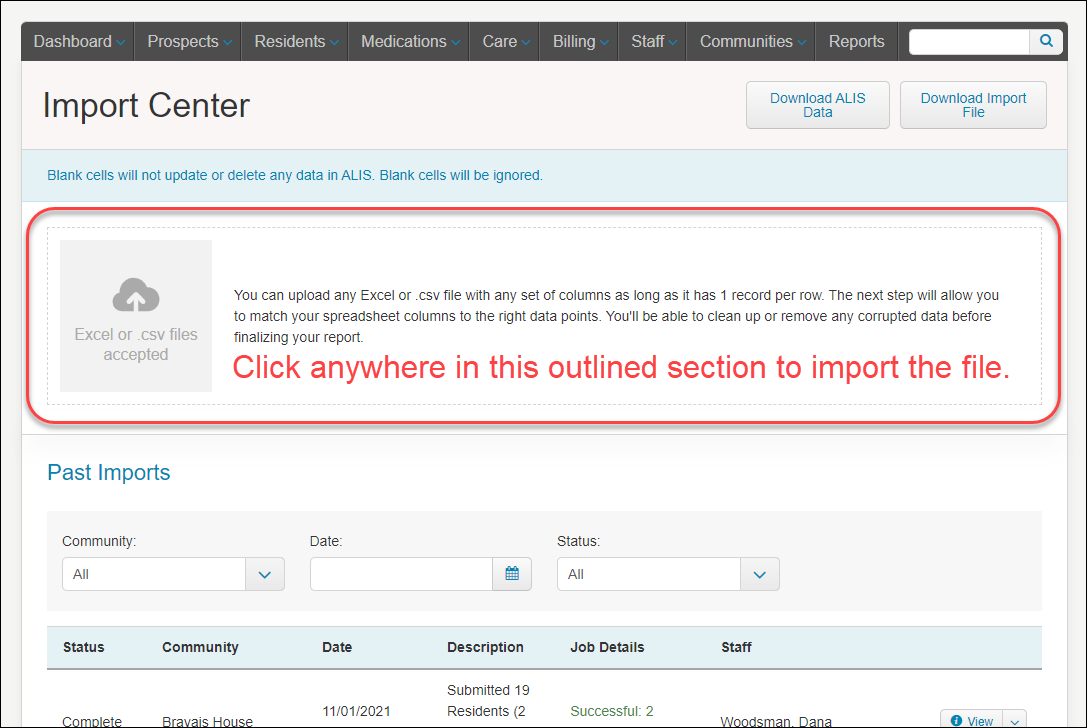Go to the Reports page
This screenshot has width=1087, height=728.
point(856,42)
